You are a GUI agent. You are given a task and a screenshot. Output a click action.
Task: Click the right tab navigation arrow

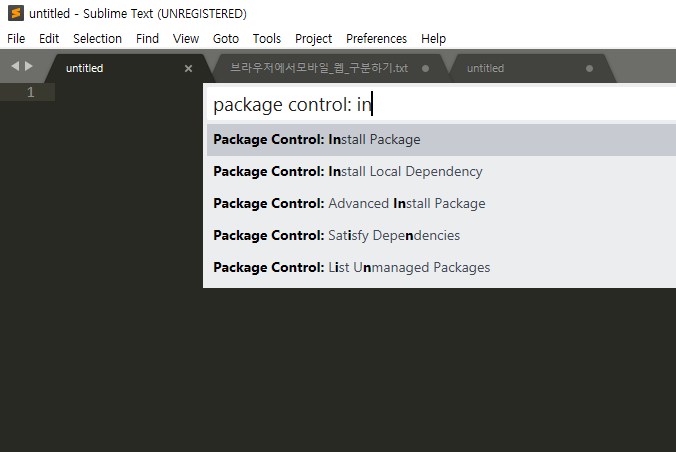(29, 66)
